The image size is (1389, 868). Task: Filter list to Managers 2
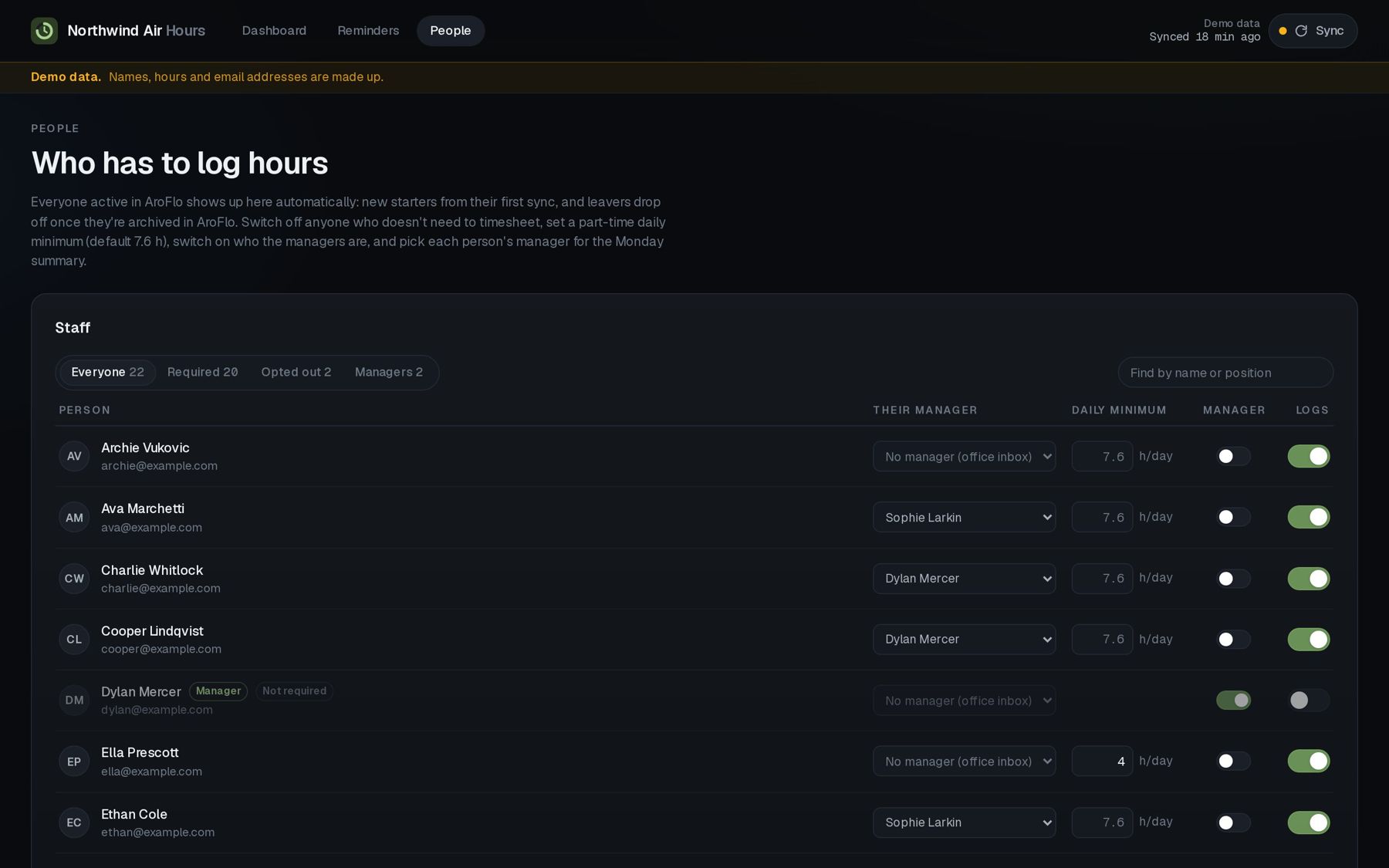tap(389, 372)
